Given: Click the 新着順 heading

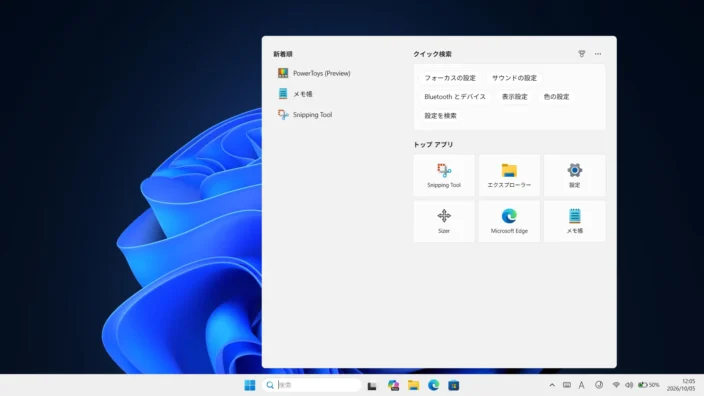Looking at the screenshot, I should pyautogui.click(x=283, y=54).
